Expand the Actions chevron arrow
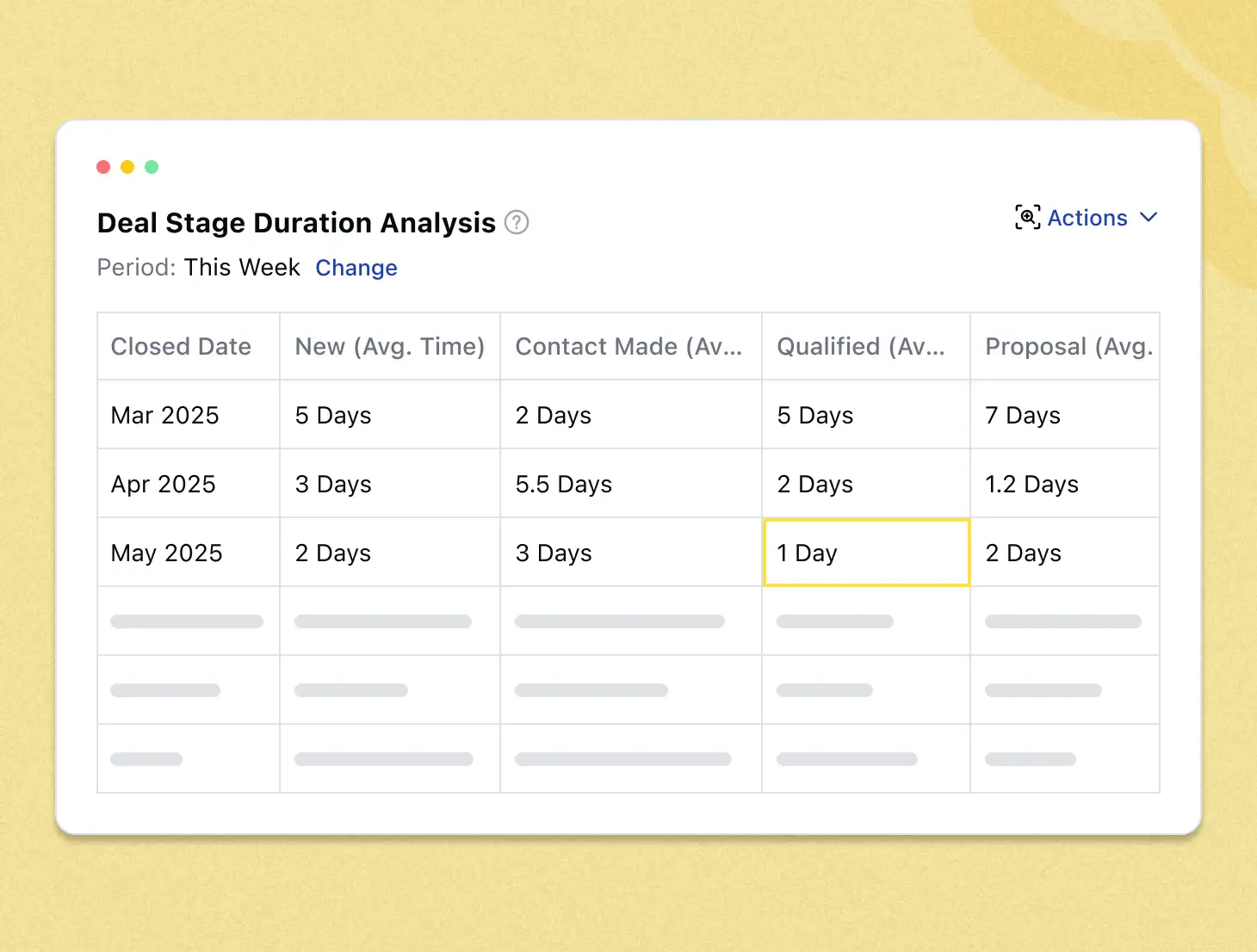 click(x=1149, y=218)
